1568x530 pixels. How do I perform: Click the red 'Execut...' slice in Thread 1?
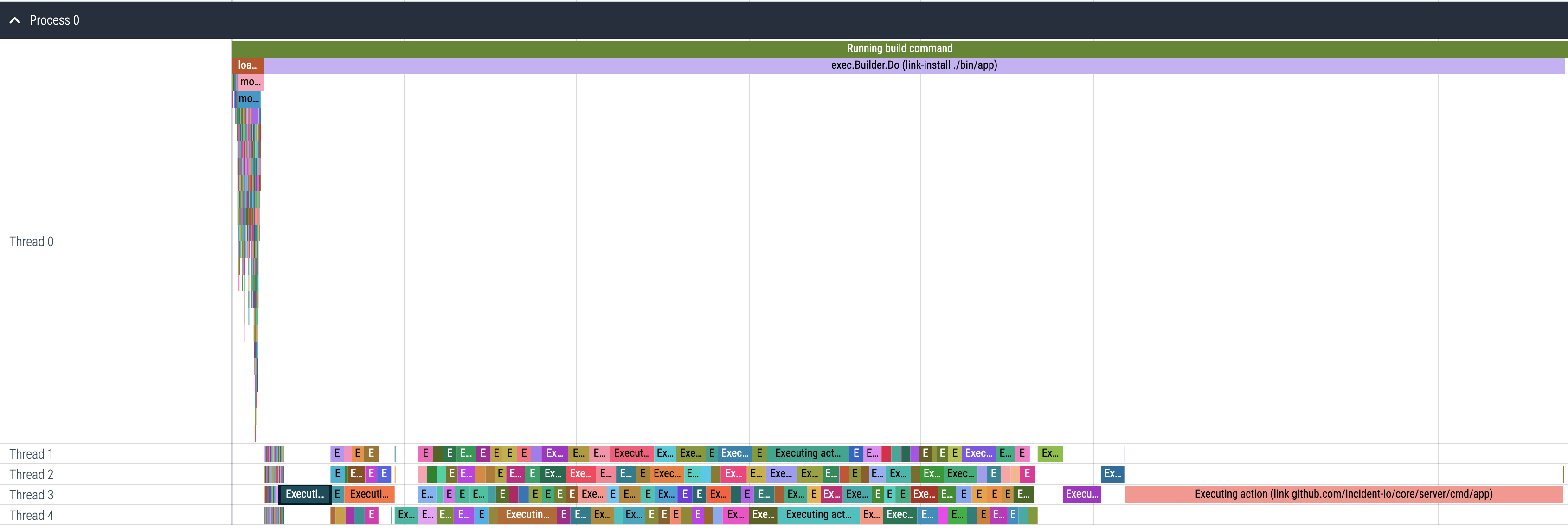(x=632, y=453)
